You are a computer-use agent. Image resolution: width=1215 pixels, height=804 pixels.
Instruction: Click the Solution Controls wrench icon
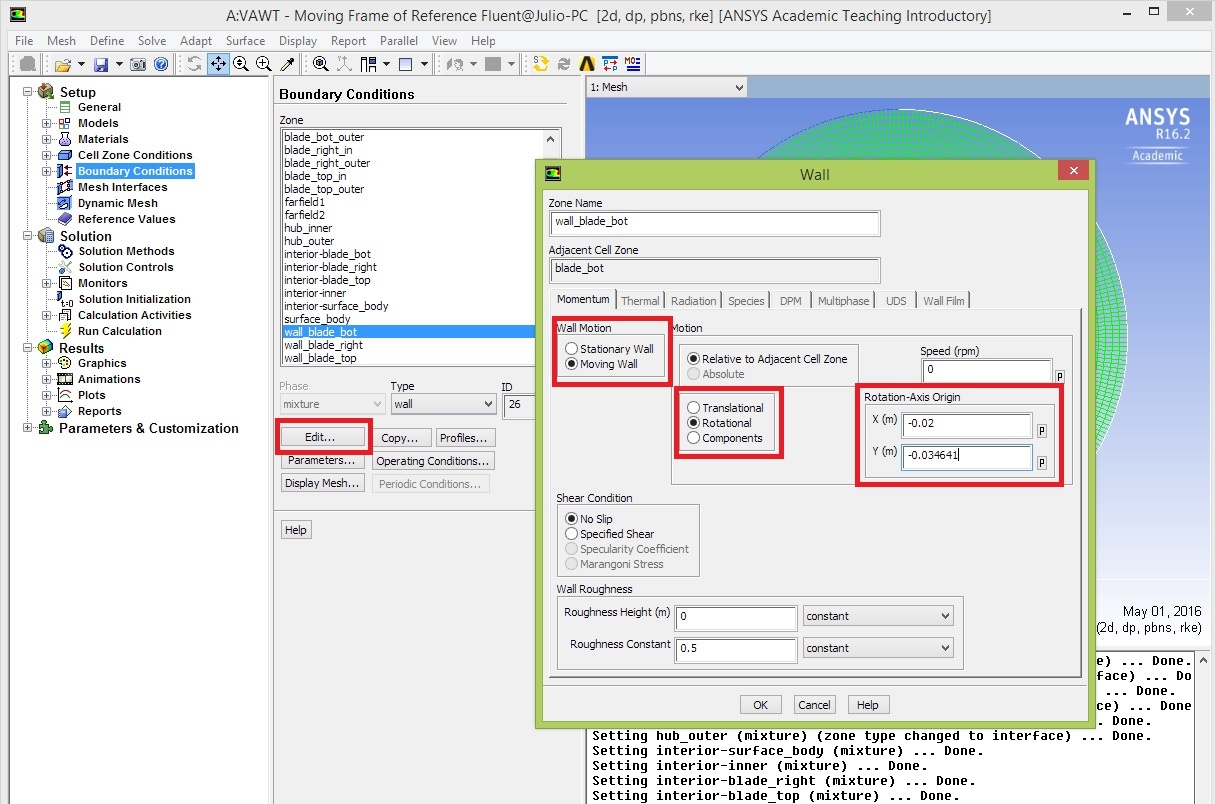(66, 267)
